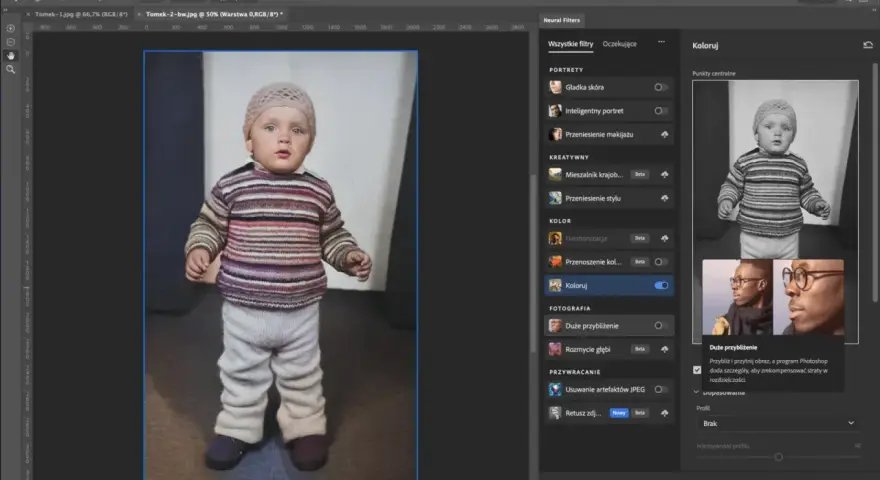The height and width of the screenshot is (480, 880).
Task: Download the Retusz zdjęć filter via cloud icon
Action: tap(664, 413)
